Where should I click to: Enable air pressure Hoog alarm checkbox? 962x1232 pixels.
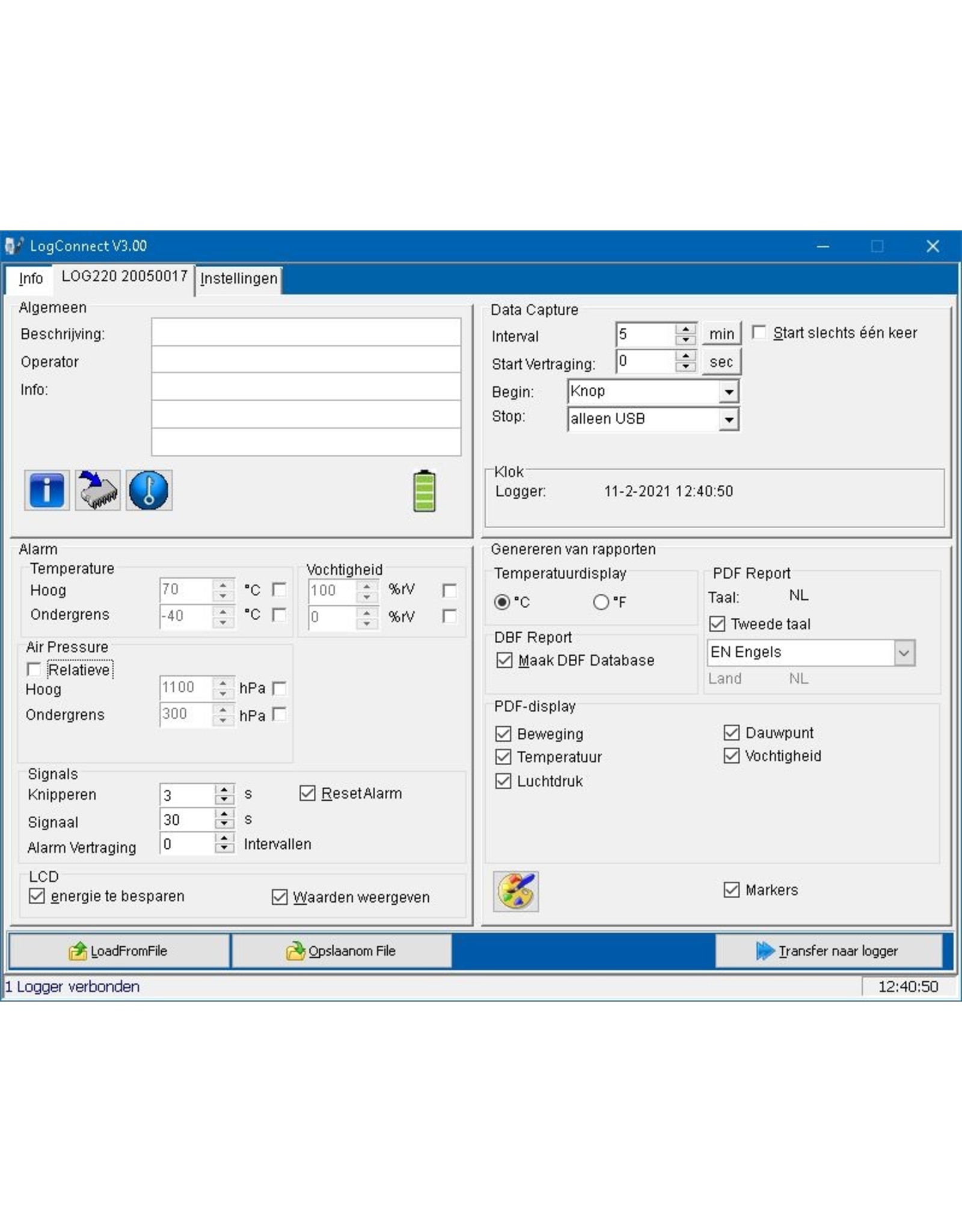click(279, 688)
